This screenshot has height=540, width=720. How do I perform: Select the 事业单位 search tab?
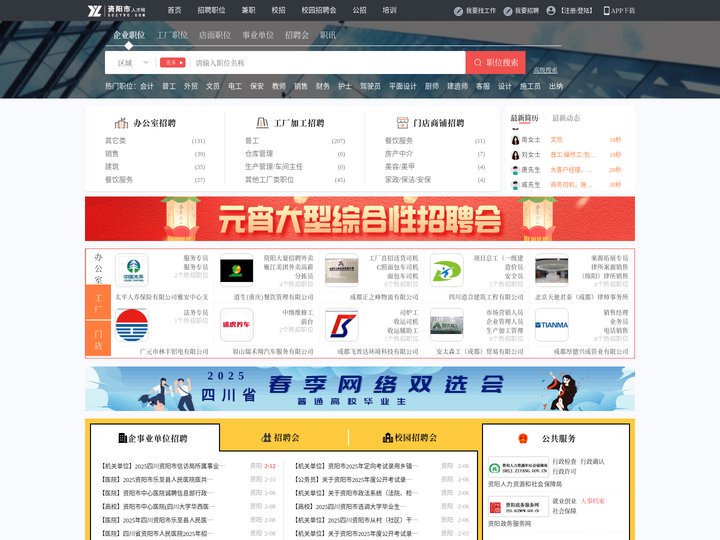[x=258, y=35]
